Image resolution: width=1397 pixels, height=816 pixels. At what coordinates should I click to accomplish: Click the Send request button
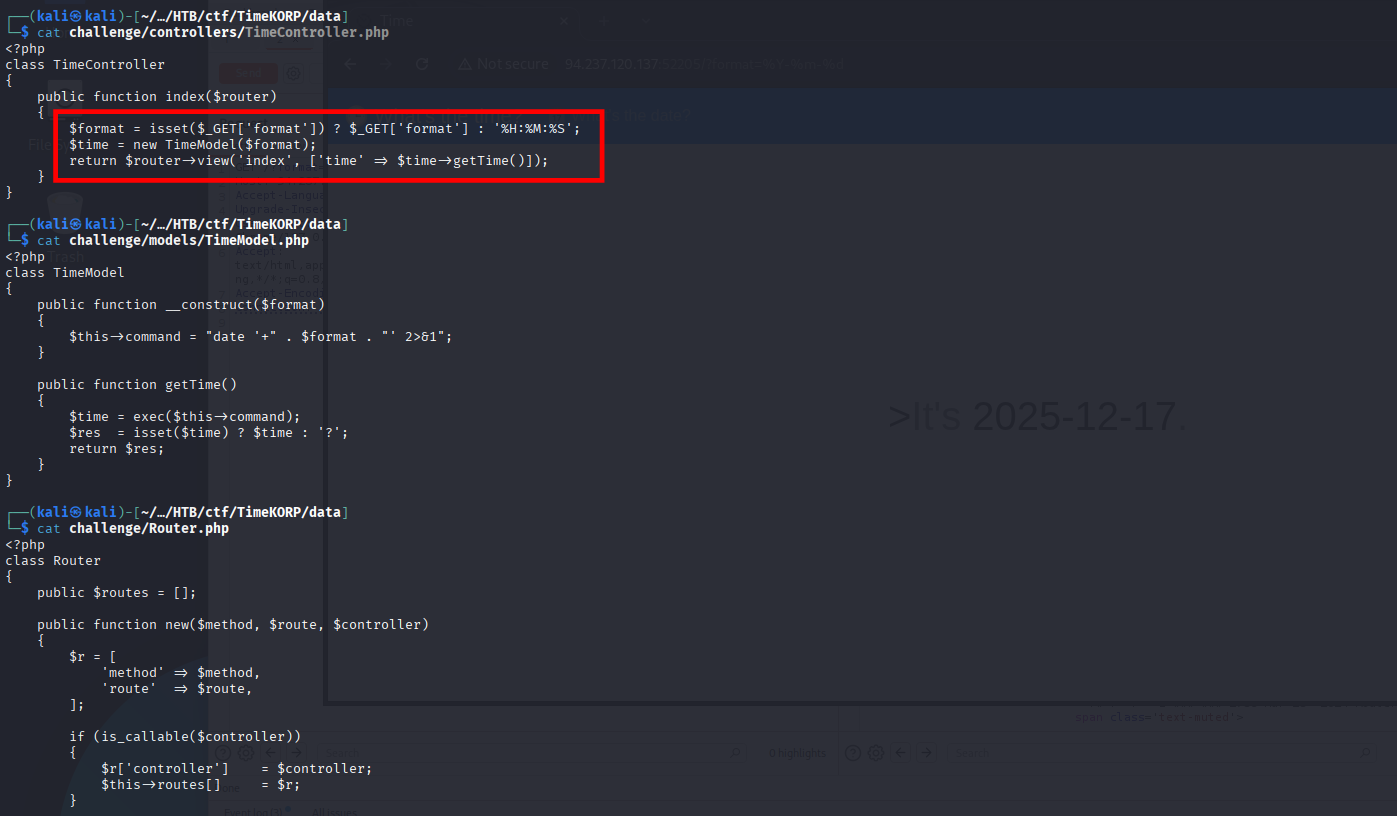click(248, 73)
